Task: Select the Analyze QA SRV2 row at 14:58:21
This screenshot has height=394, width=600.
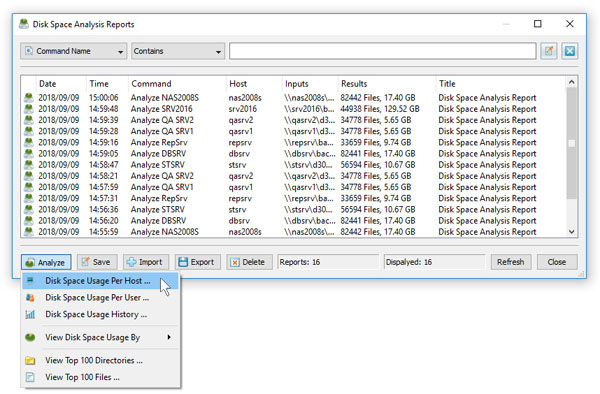Action: (x=293, y=176)
